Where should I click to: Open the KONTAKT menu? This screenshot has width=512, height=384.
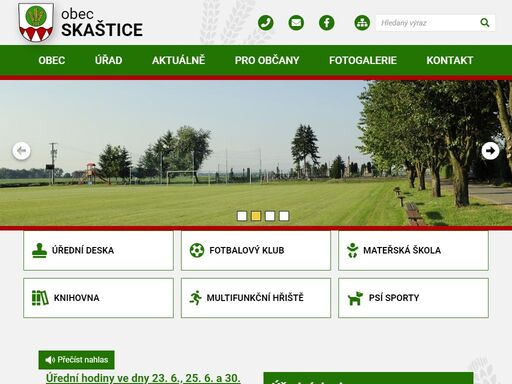point(450,60)
